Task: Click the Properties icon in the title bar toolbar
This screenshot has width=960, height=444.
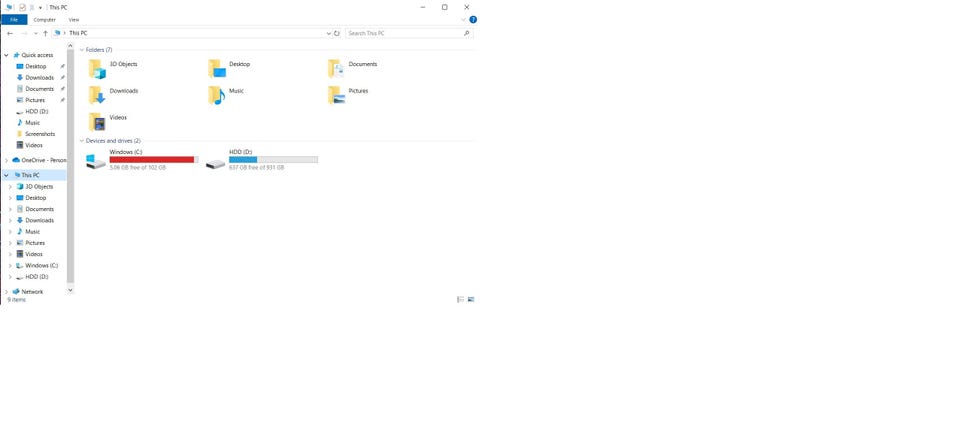Action: click(x=23, y=7)
